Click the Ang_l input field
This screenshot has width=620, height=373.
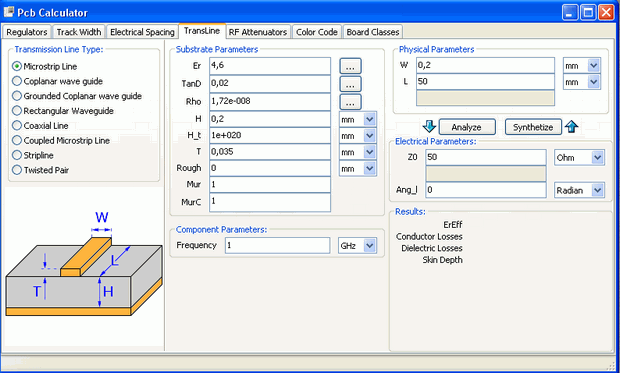[x=486, y=190]
